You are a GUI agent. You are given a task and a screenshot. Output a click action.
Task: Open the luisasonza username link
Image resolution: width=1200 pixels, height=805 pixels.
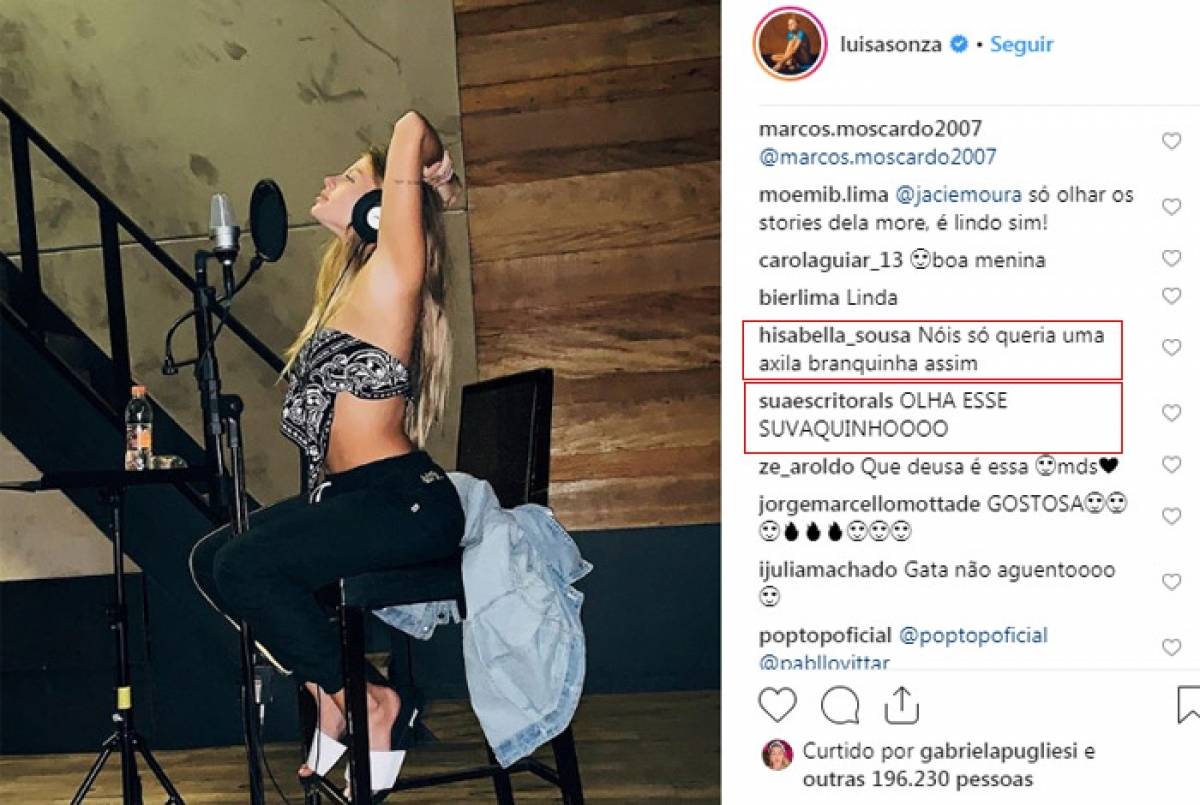click(891, 45)
